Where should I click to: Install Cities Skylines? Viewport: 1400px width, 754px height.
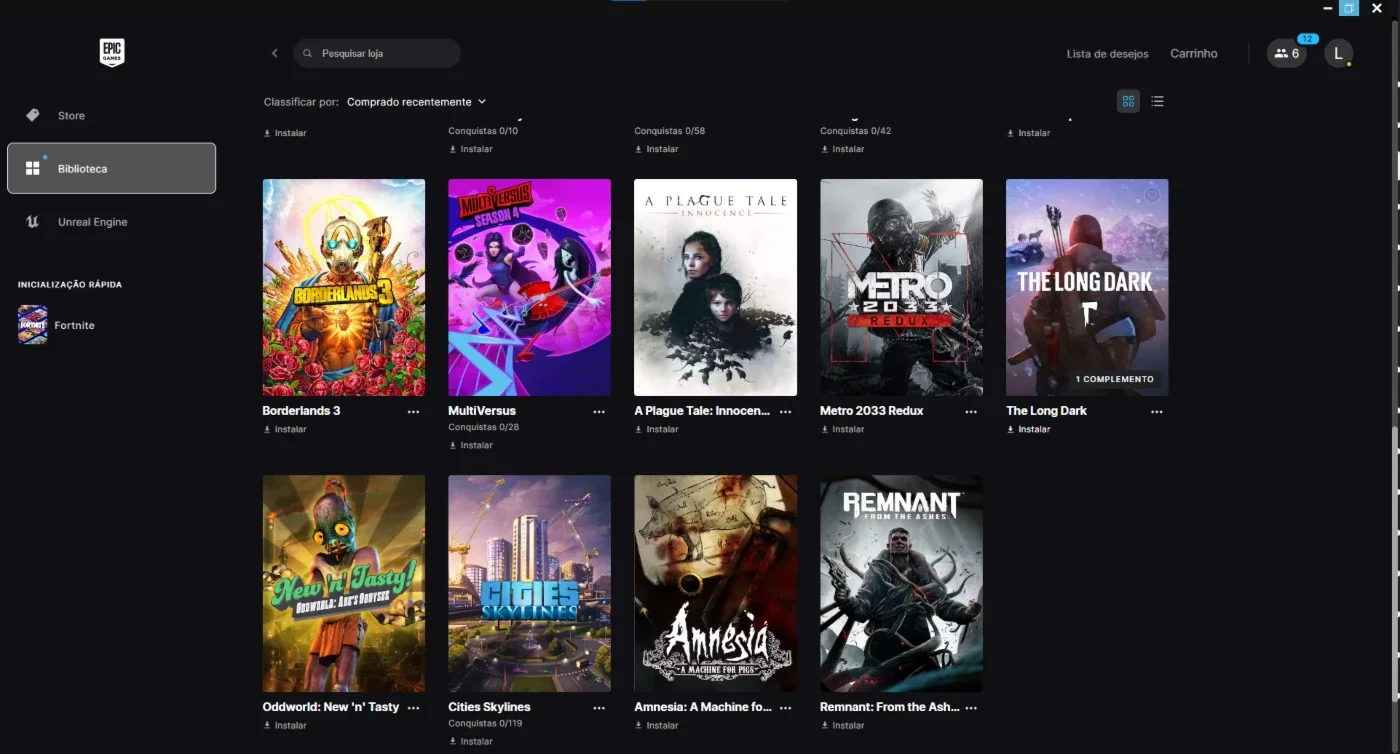(x=471, y=741)
